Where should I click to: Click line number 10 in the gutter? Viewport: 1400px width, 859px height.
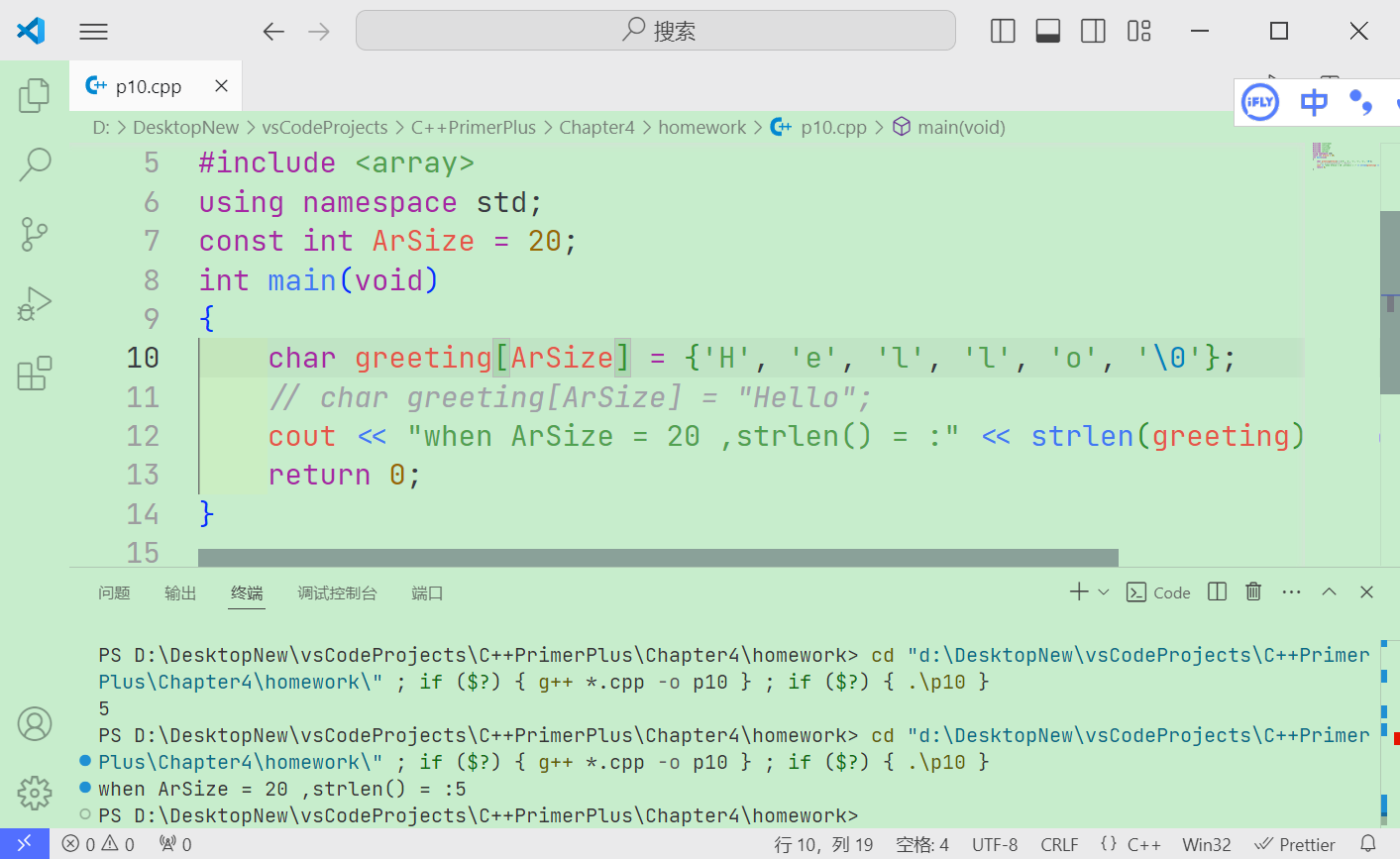click(x=143, y=358)
